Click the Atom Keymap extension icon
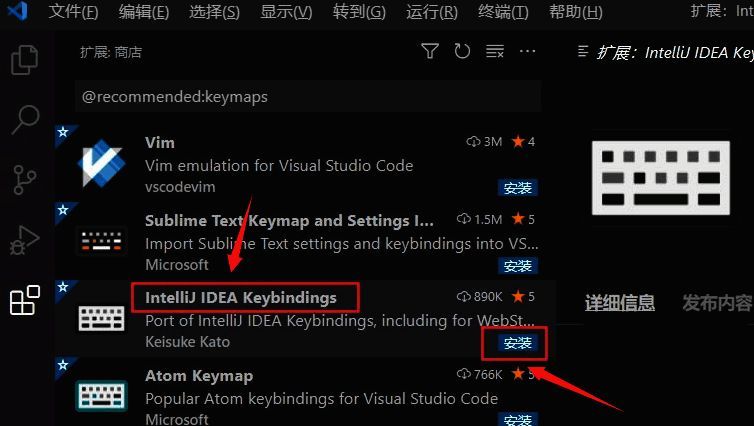 point(101,396)
